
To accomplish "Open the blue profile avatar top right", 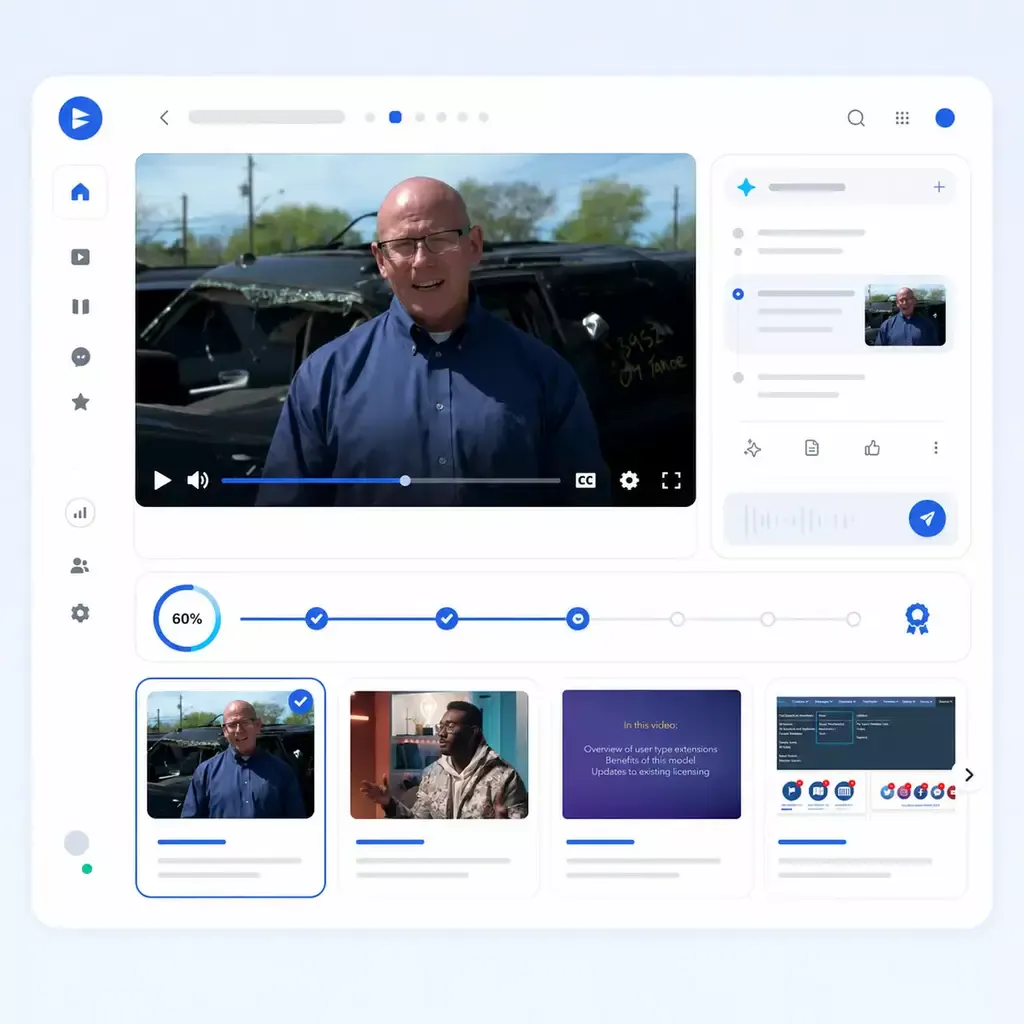I will [x=945, y=118].
